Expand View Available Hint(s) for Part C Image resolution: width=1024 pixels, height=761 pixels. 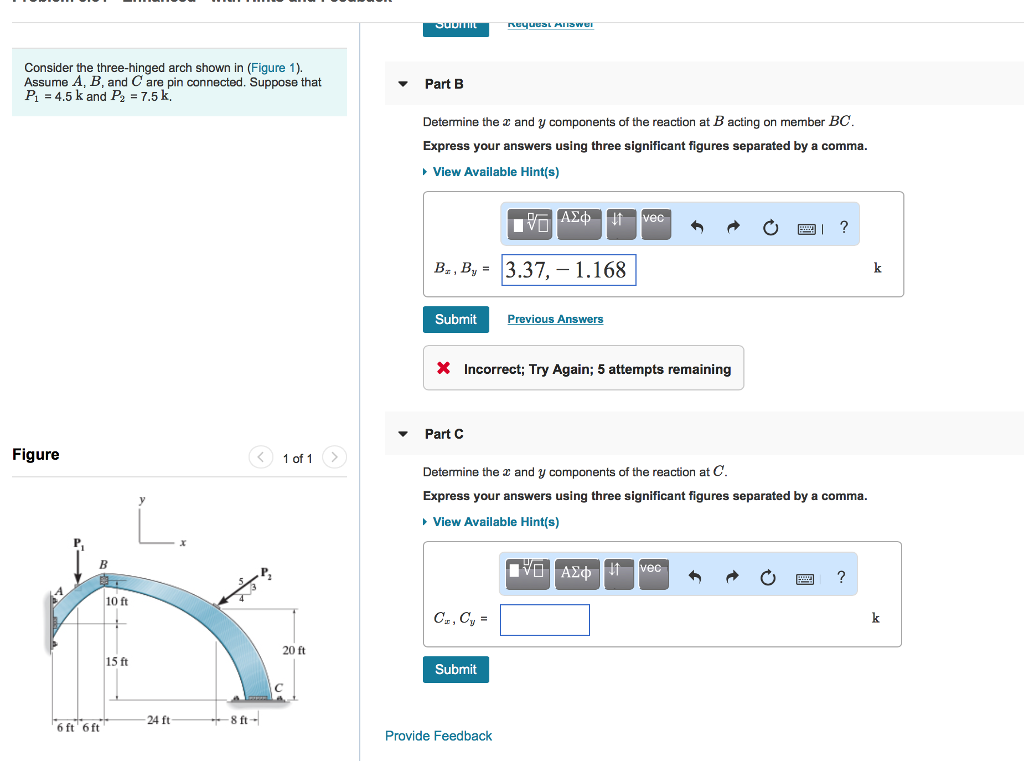click(491, 521)
